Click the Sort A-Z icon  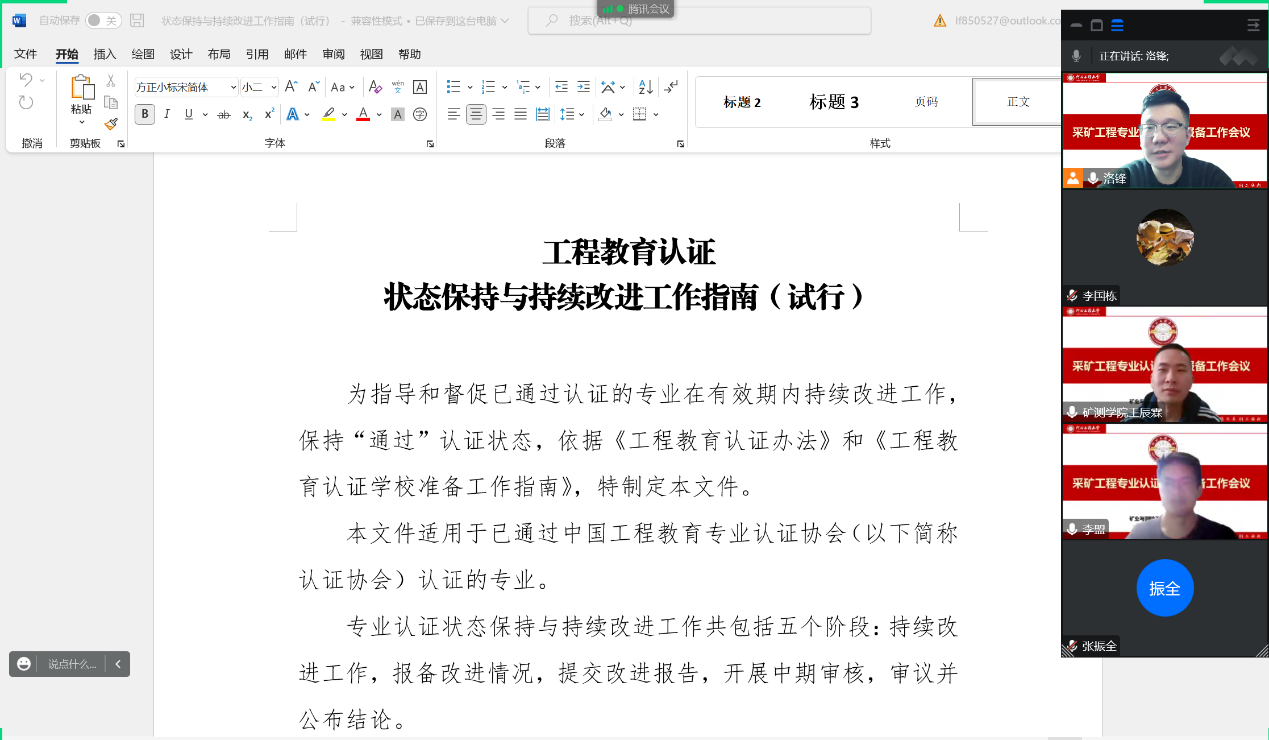tap(646, 87)
